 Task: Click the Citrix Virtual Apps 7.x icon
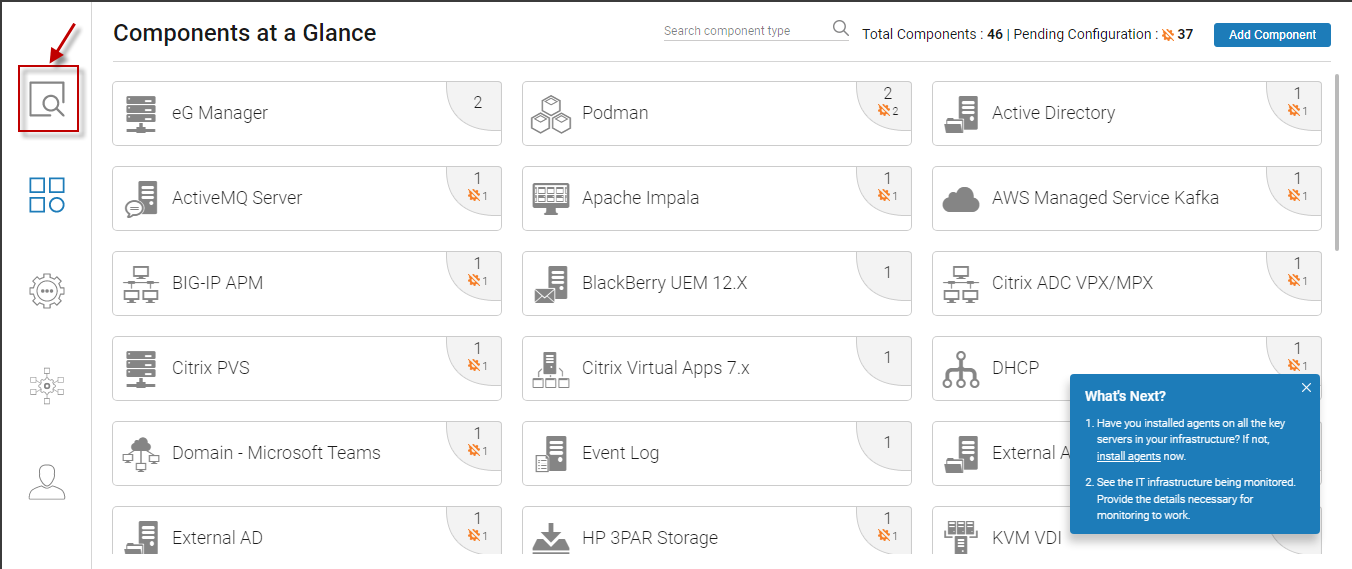pyautogui.click(x=551, y=369)
